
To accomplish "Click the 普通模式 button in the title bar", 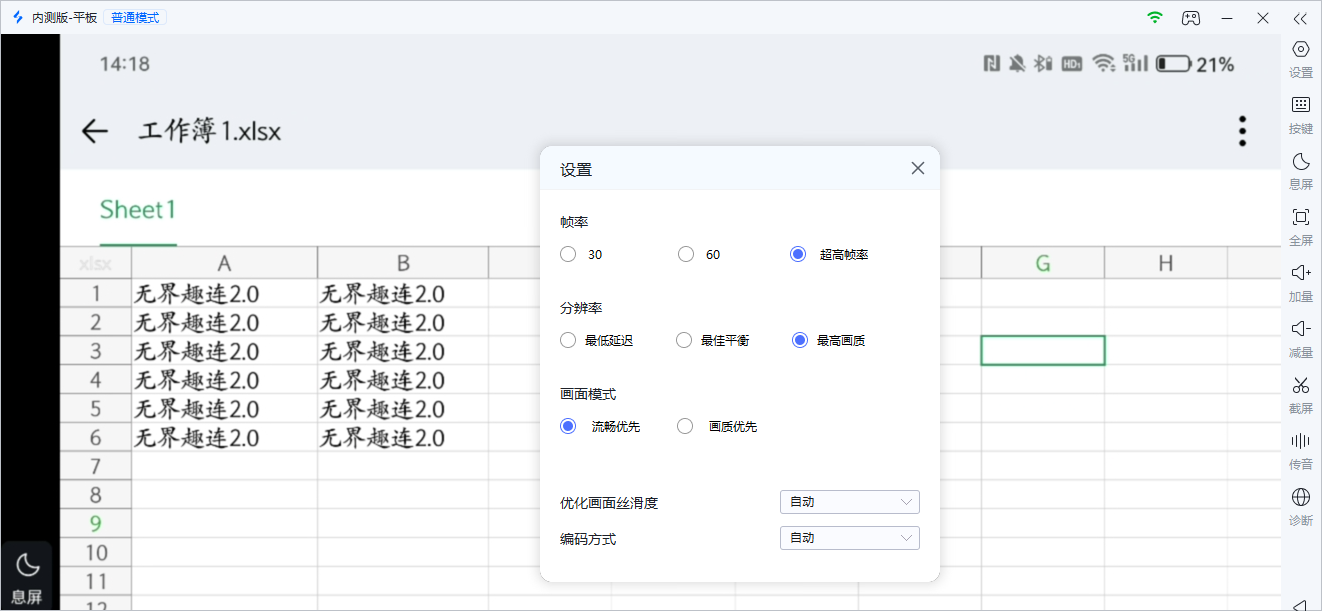I will pos(133,16).
